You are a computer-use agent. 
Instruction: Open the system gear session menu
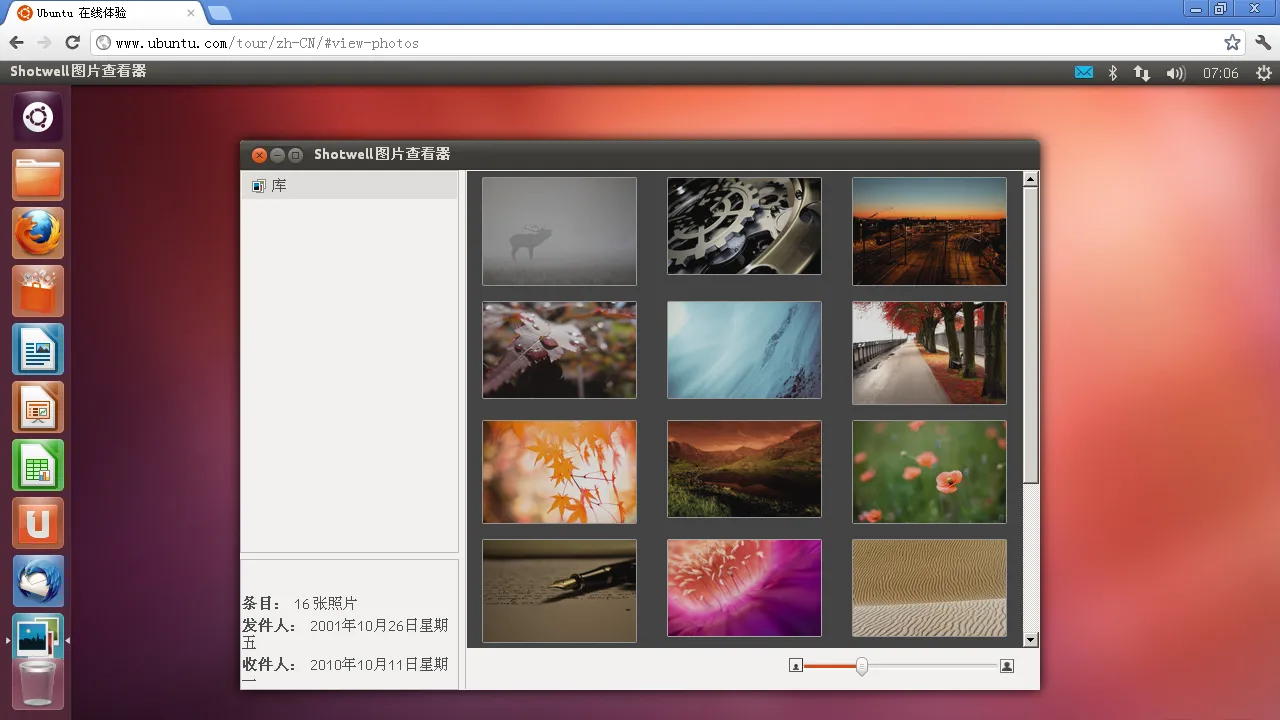(1264, 73)
